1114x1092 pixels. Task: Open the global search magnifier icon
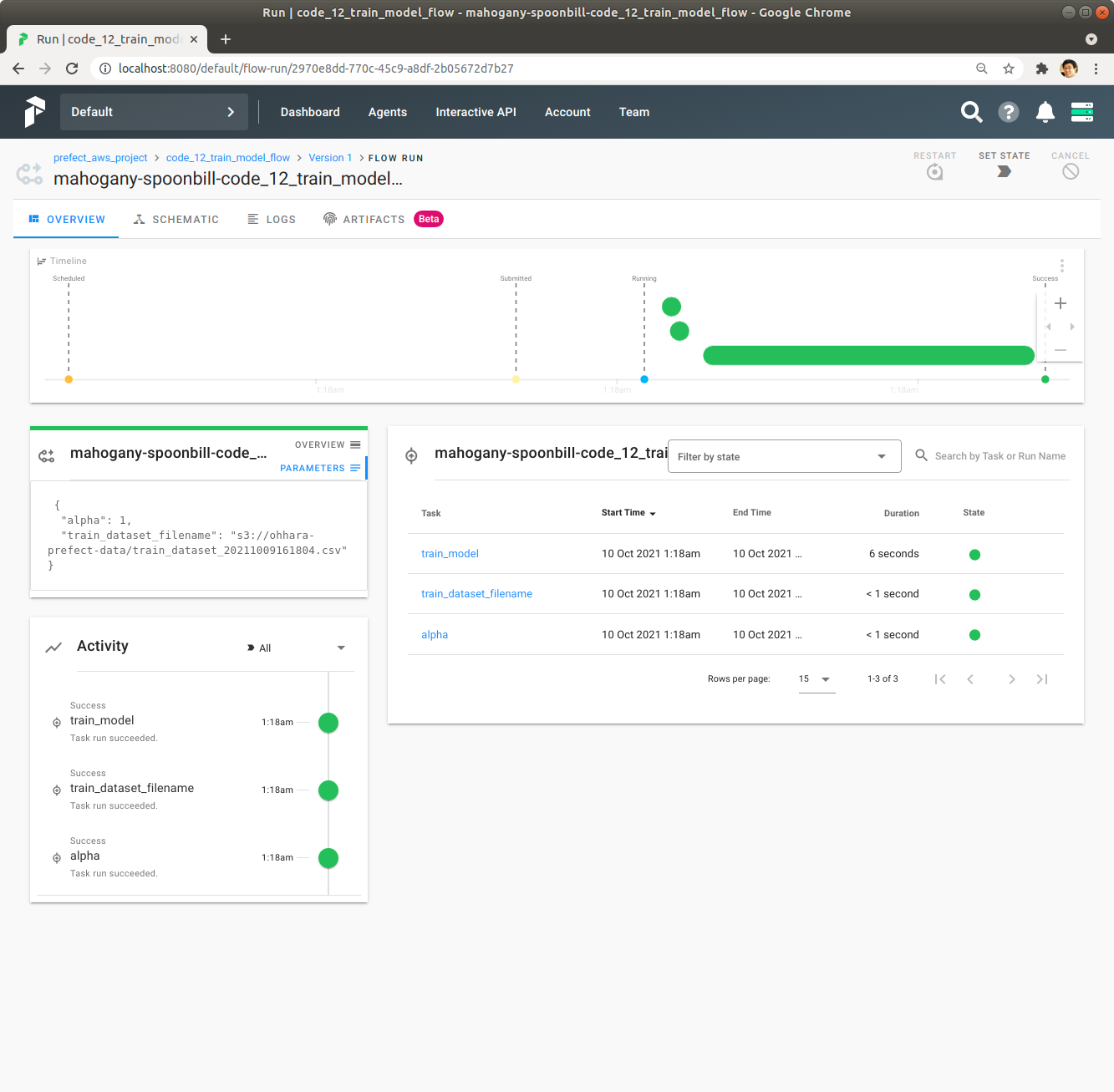click(971, 112)
